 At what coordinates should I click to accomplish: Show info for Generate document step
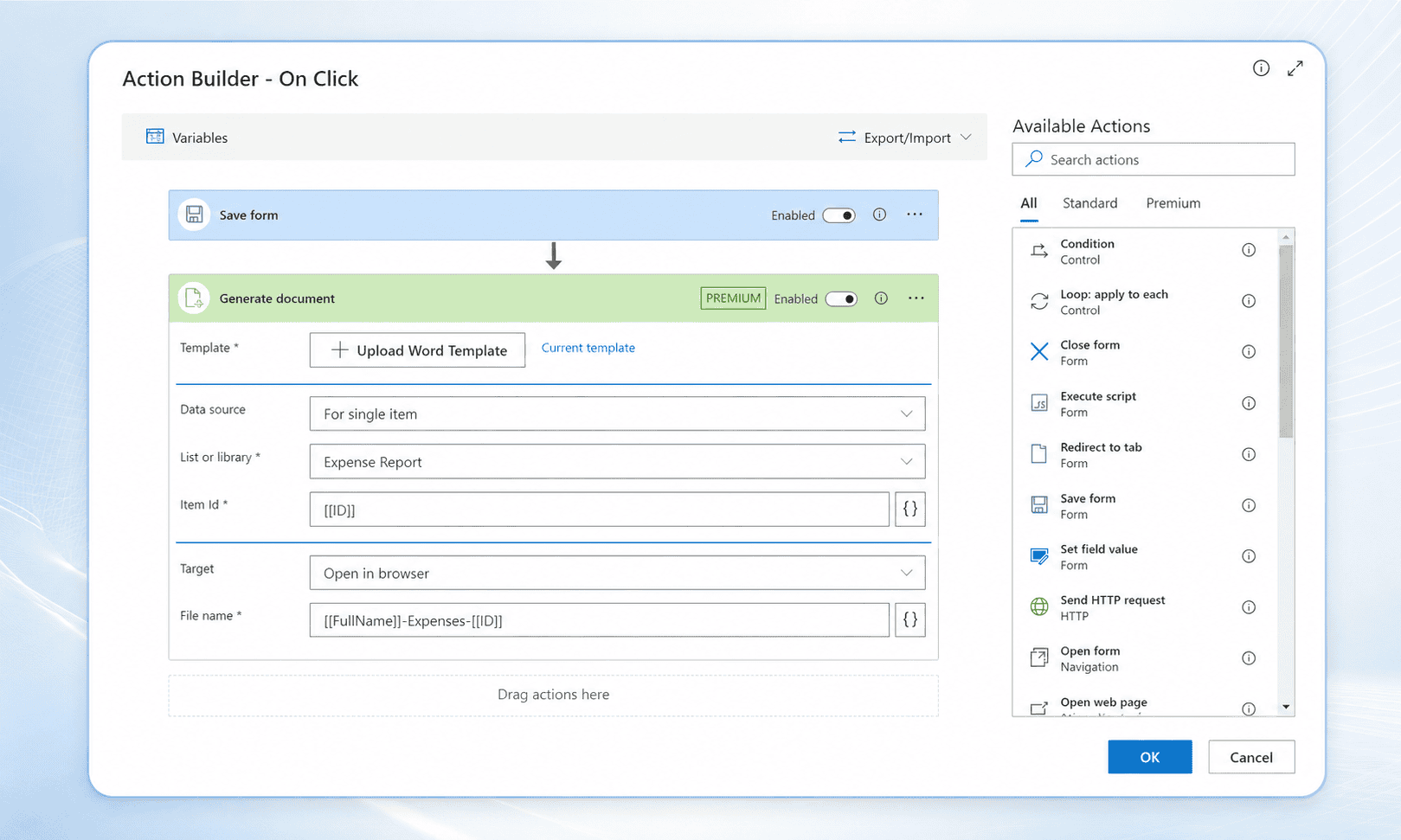pos(881,298)
